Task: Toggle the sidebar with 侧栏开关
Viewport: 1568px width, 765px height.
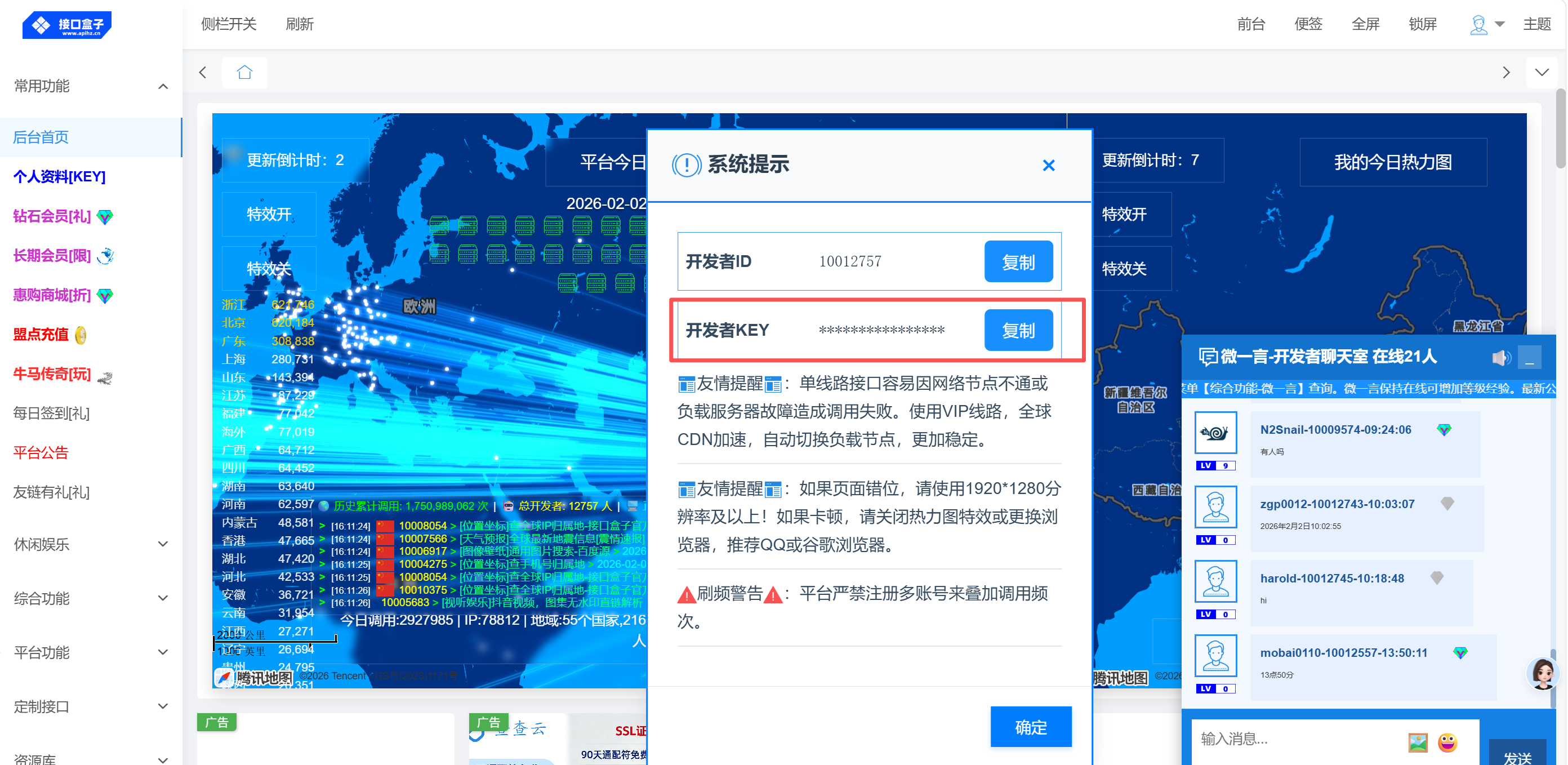Action: tap(228, 24)
